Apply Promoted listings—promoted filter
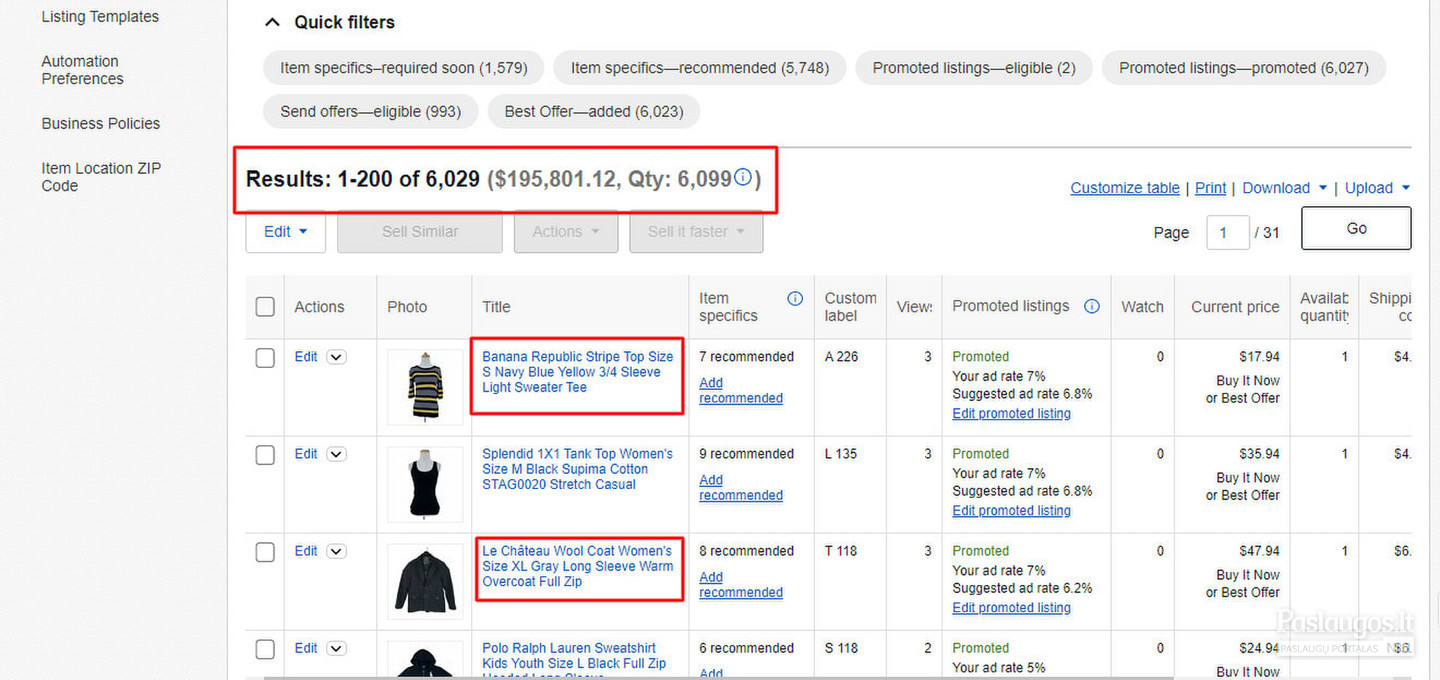The image size is (1440, 680). tap(1244, 68)
